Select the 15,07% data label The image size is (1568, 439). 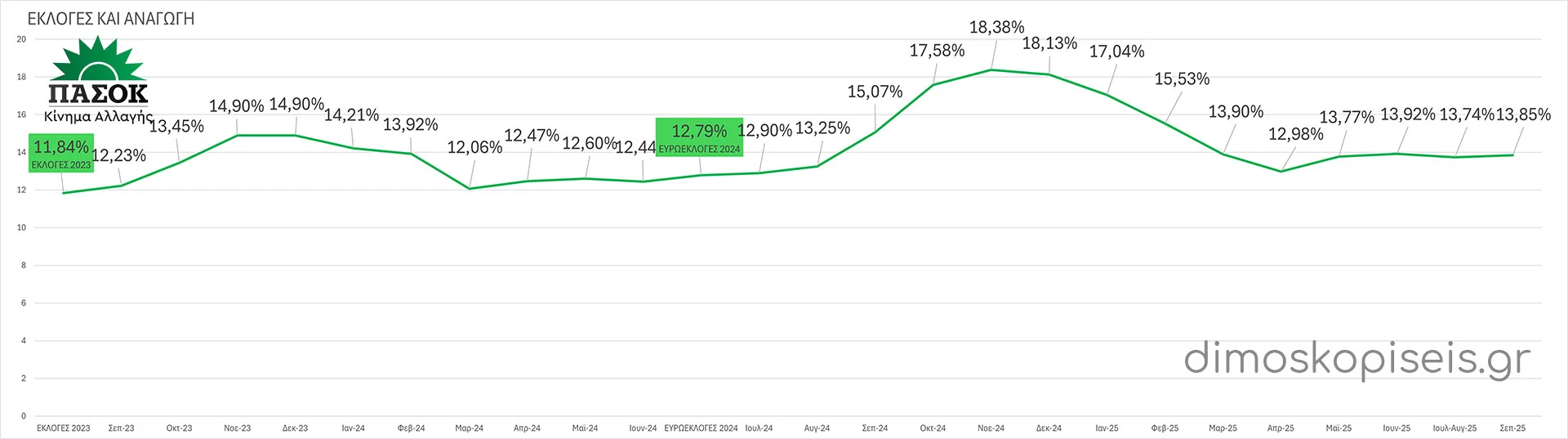875,92
